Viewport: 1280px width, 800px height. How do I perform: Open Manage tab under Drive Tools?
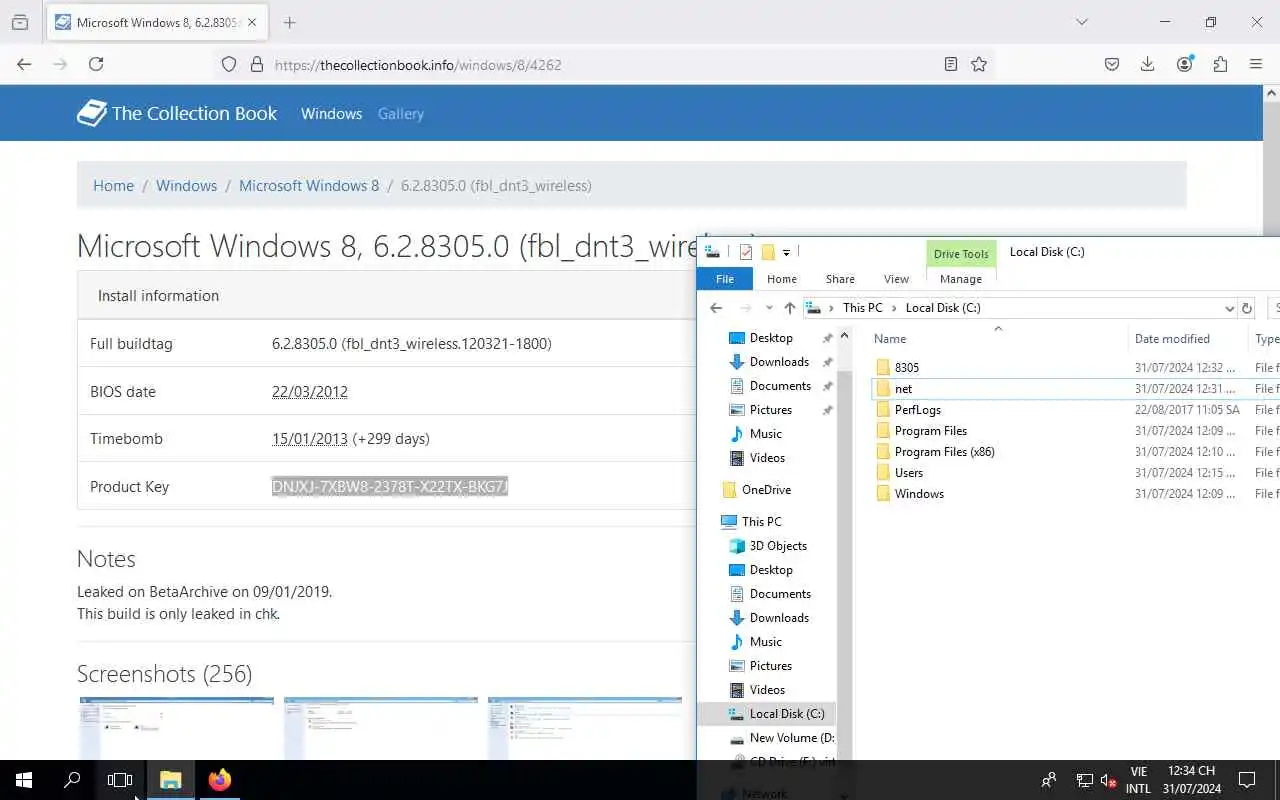tap(961, 279)
